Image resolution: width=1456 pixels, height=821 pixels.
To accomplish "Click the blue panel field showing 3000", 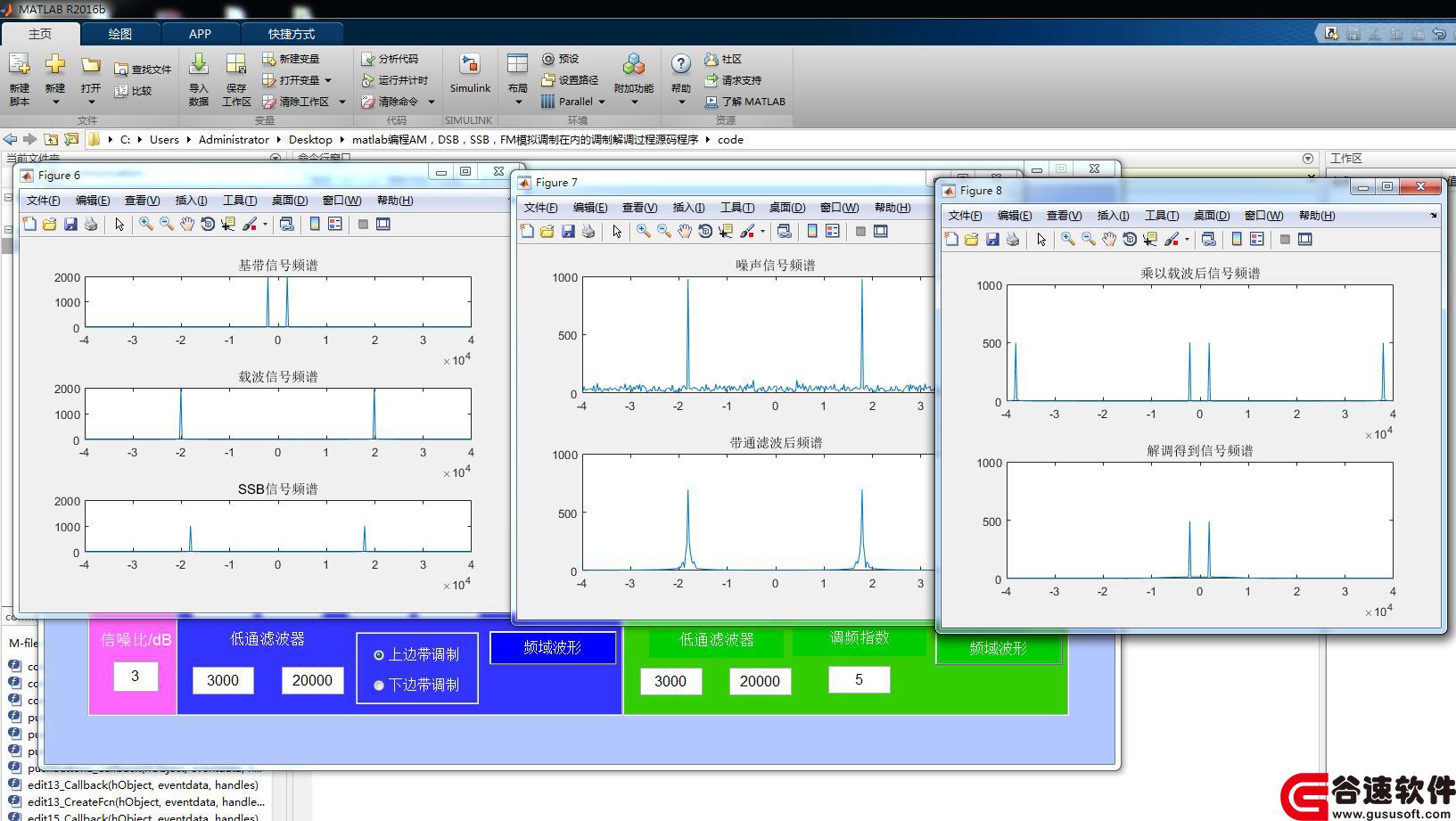I will coord(223,680).
